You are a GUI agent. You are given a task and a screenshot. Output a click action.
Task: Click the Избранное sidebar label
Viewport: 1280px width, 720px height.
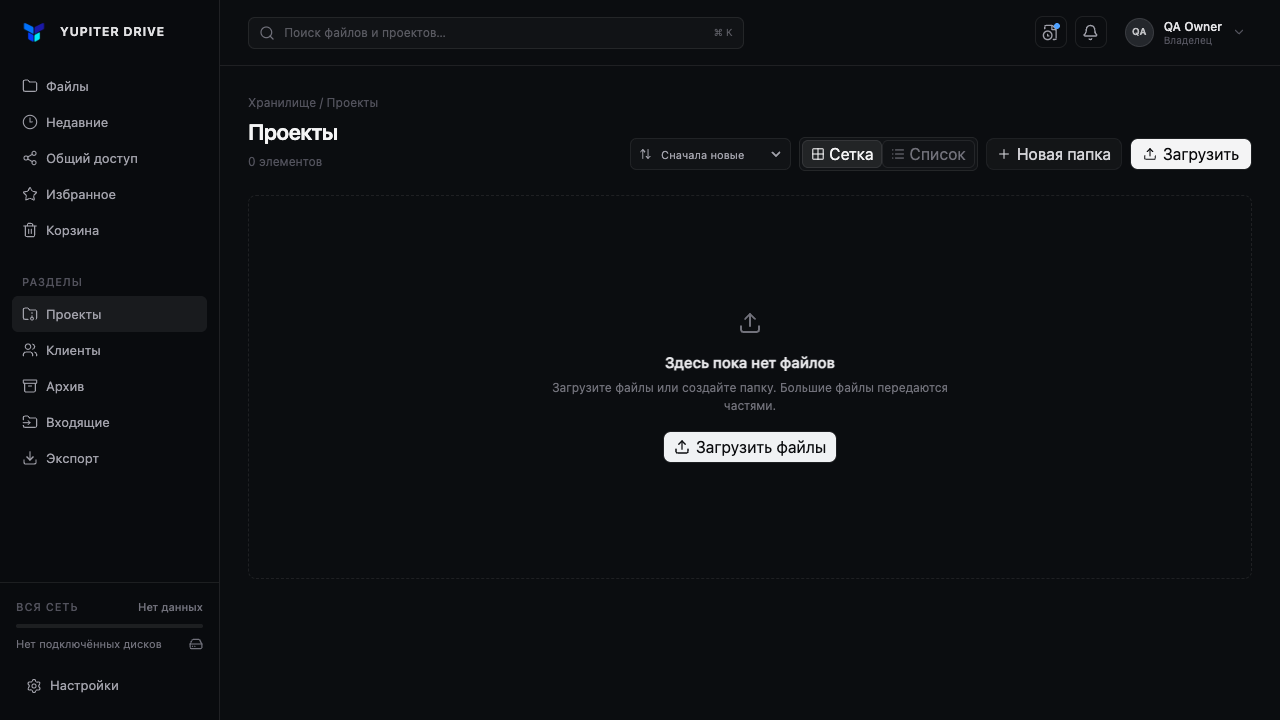point(81,194)
